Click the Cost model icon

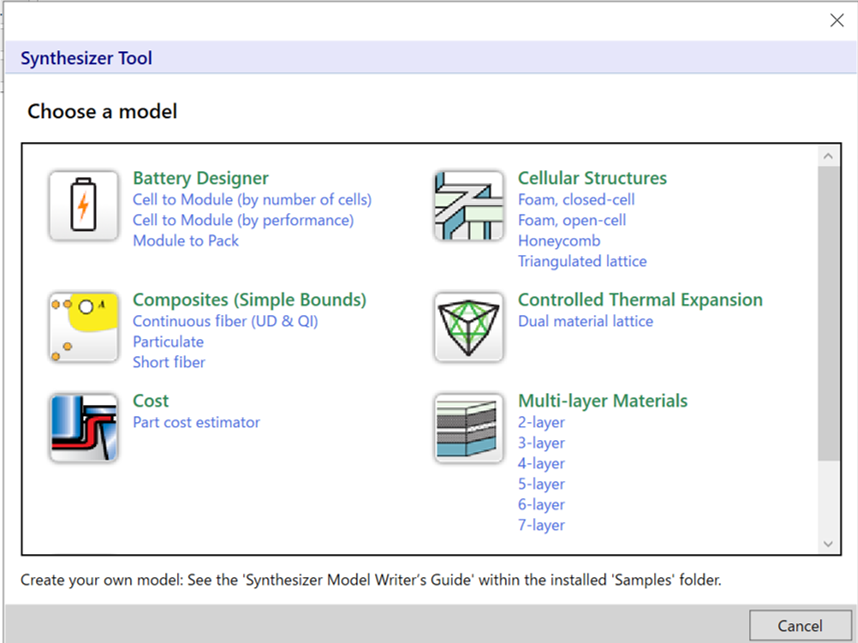[x=84, y=428]
